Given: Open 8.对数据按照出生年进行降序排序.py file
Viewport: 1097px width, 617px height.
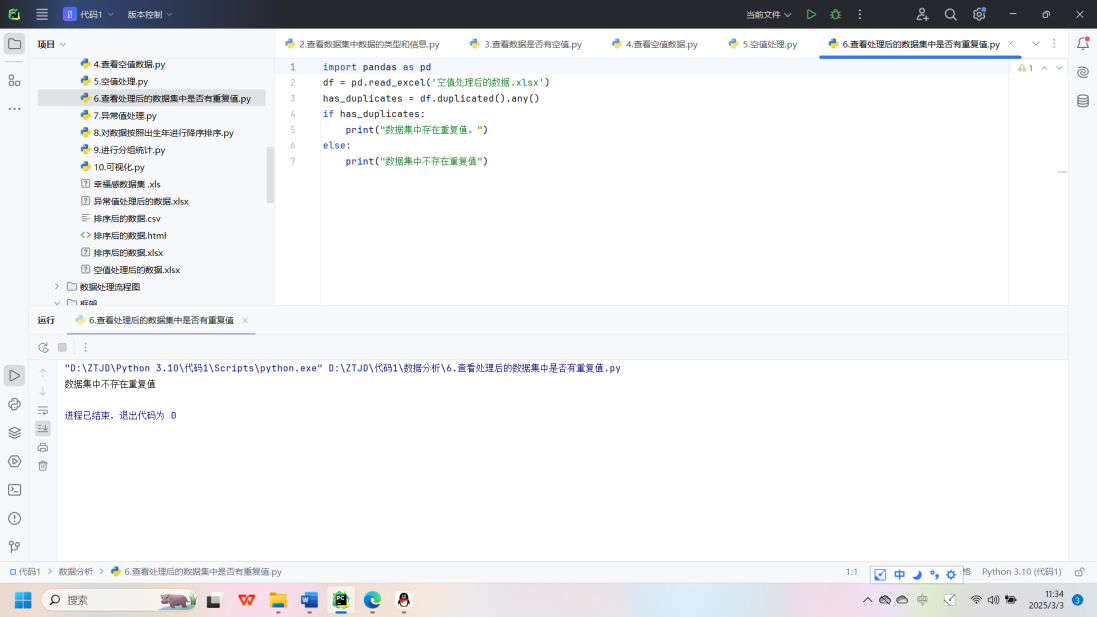Looking at the screenshot, I should click(157, 133).
